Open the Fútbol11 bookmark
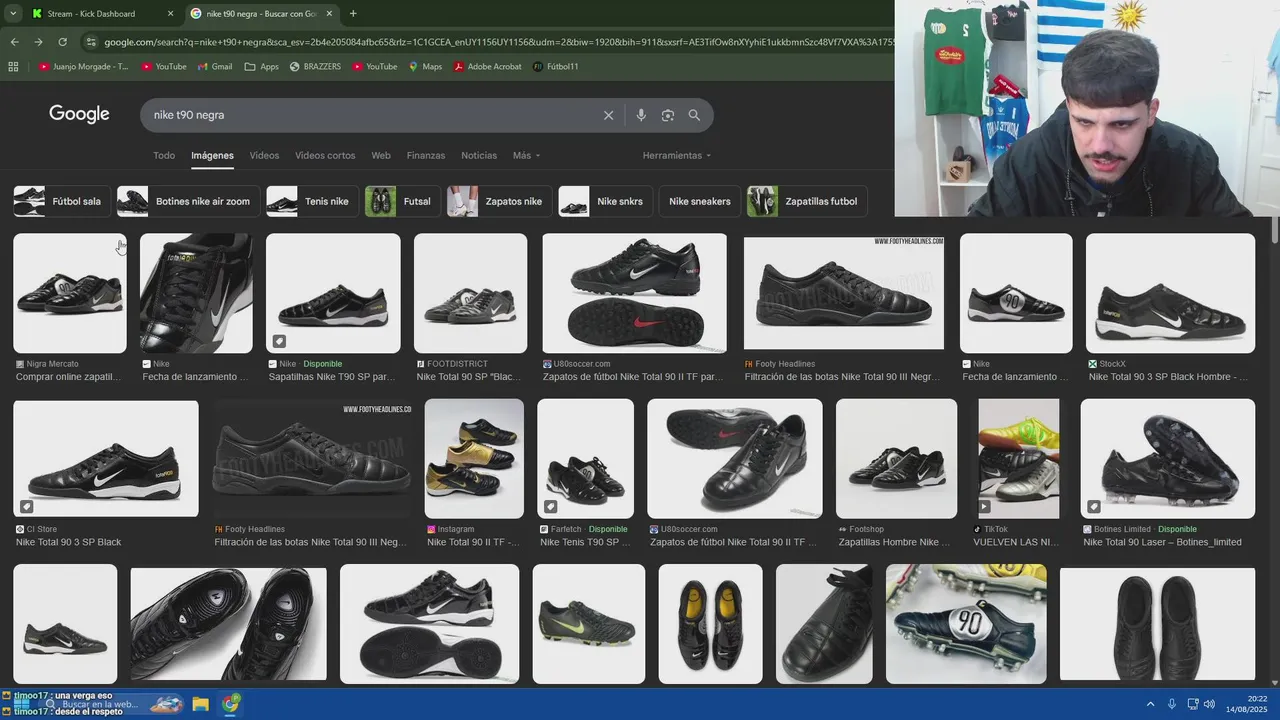Viewport: 1280px width, 720px height. [x=555, y=67]
